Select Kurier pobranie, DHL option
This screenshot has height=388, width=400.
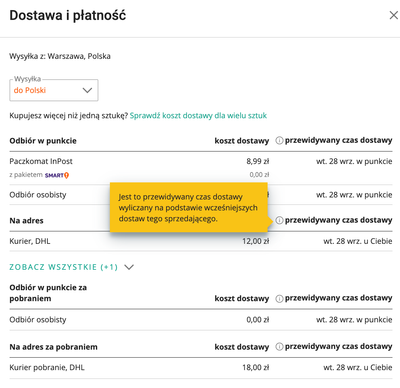click(201, 367)
